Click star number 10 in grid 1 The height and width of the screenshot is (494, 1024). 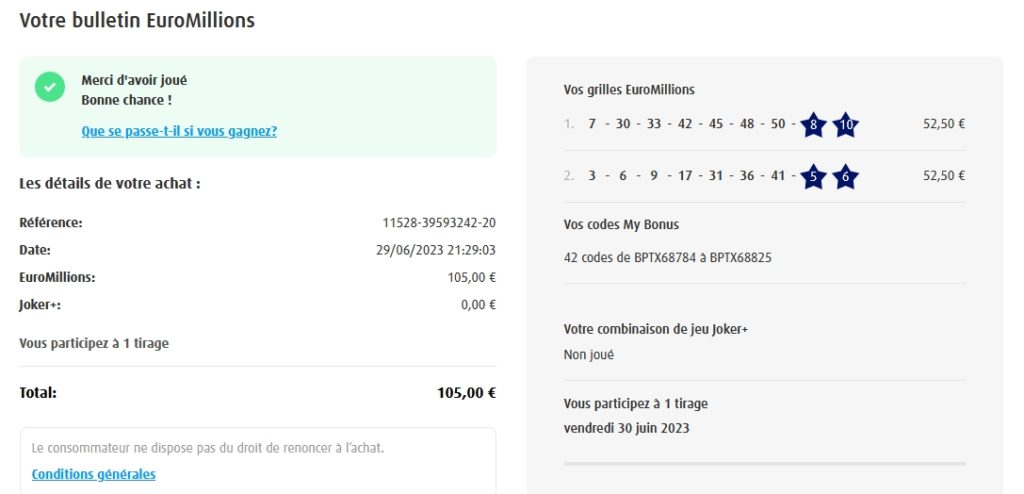[845, 125]
